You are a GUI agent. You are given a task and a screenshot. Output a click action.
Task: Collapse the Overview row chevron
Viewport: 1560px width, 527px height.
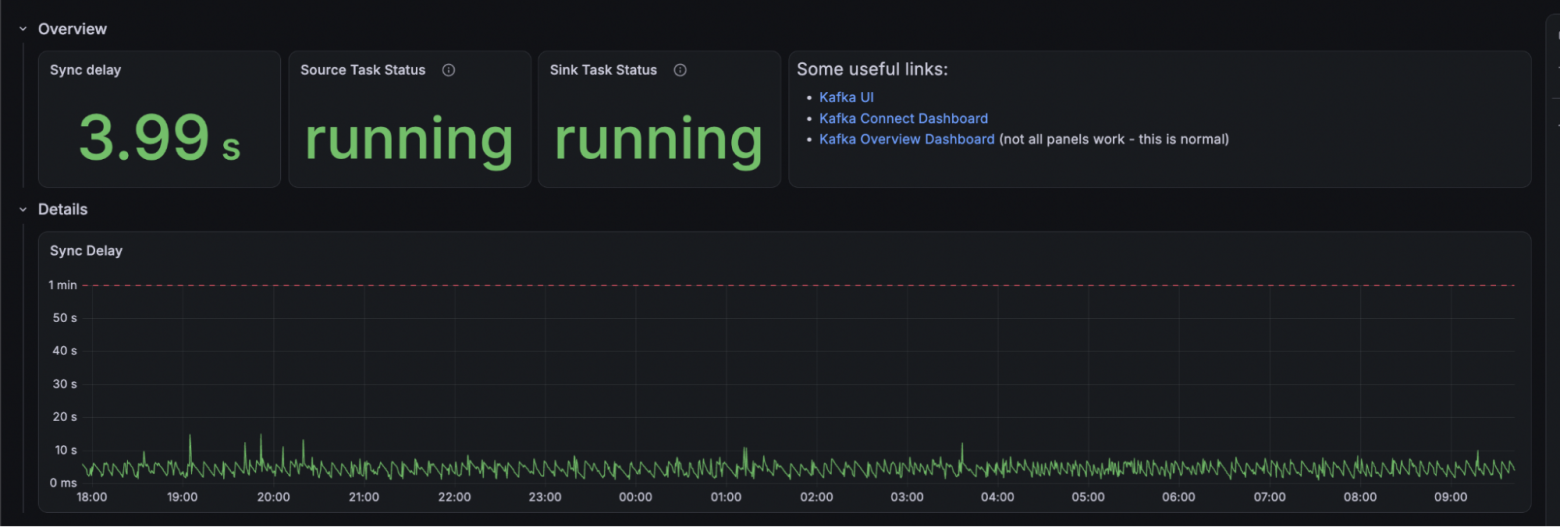click(23, 29)
